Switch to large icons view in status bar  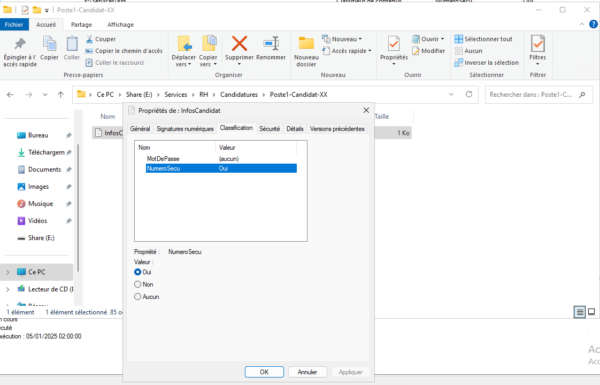click(x=592, y=312)
